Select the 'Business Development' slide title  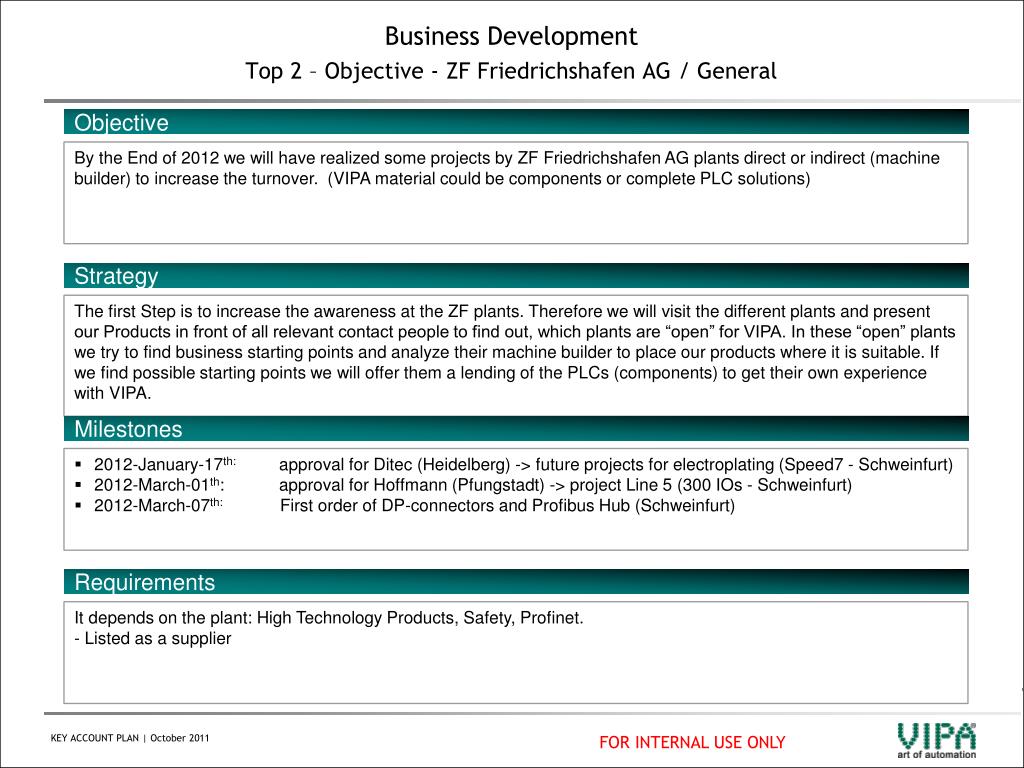tap(511, 36)
